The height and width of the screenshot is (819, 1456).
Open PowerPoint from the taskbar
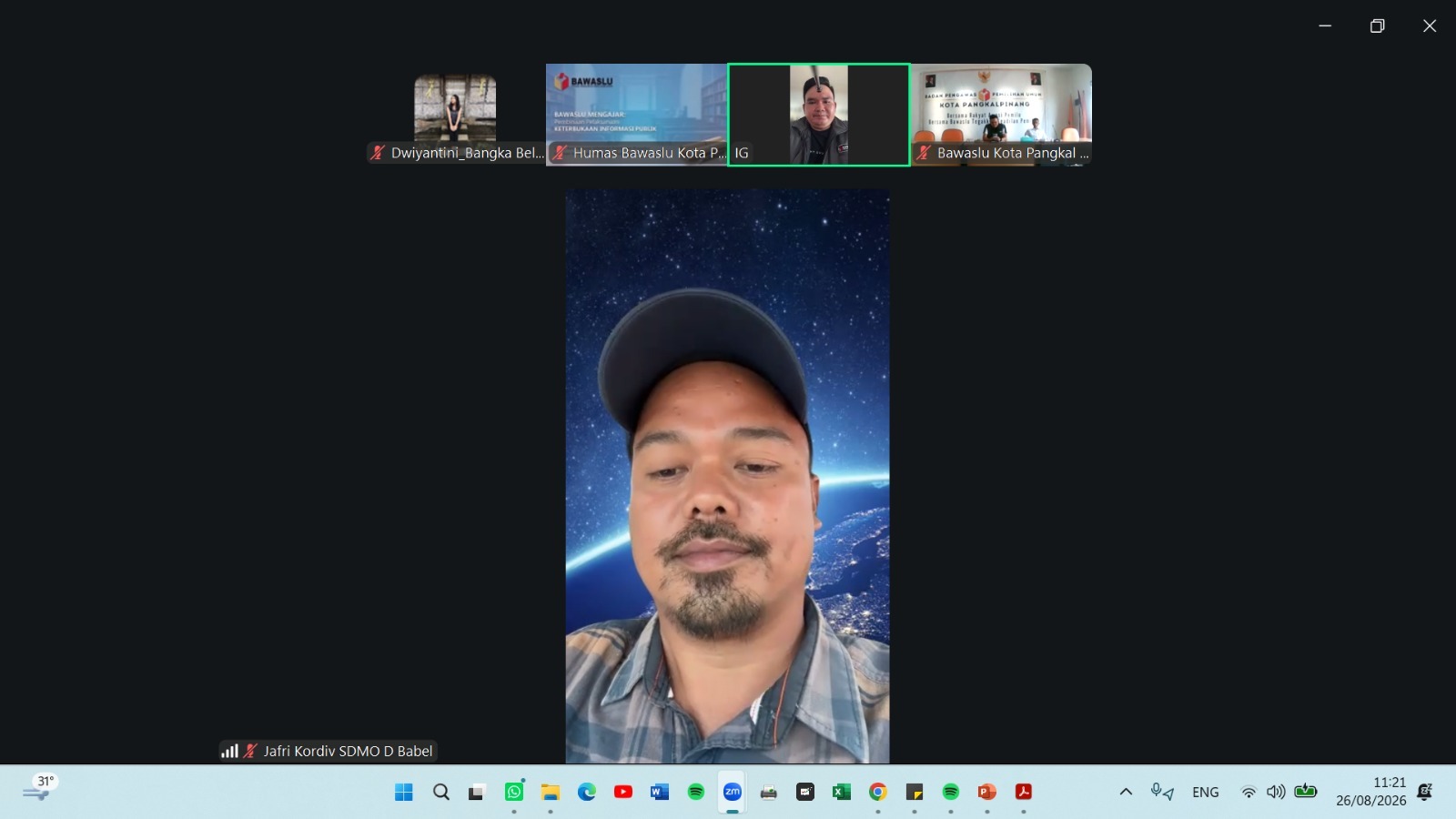987,792
